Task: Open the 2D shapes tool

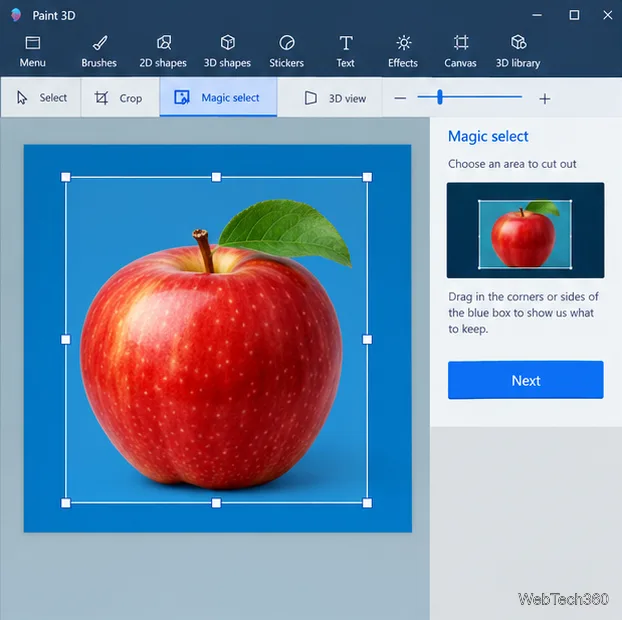Action: tap(163, 52)
